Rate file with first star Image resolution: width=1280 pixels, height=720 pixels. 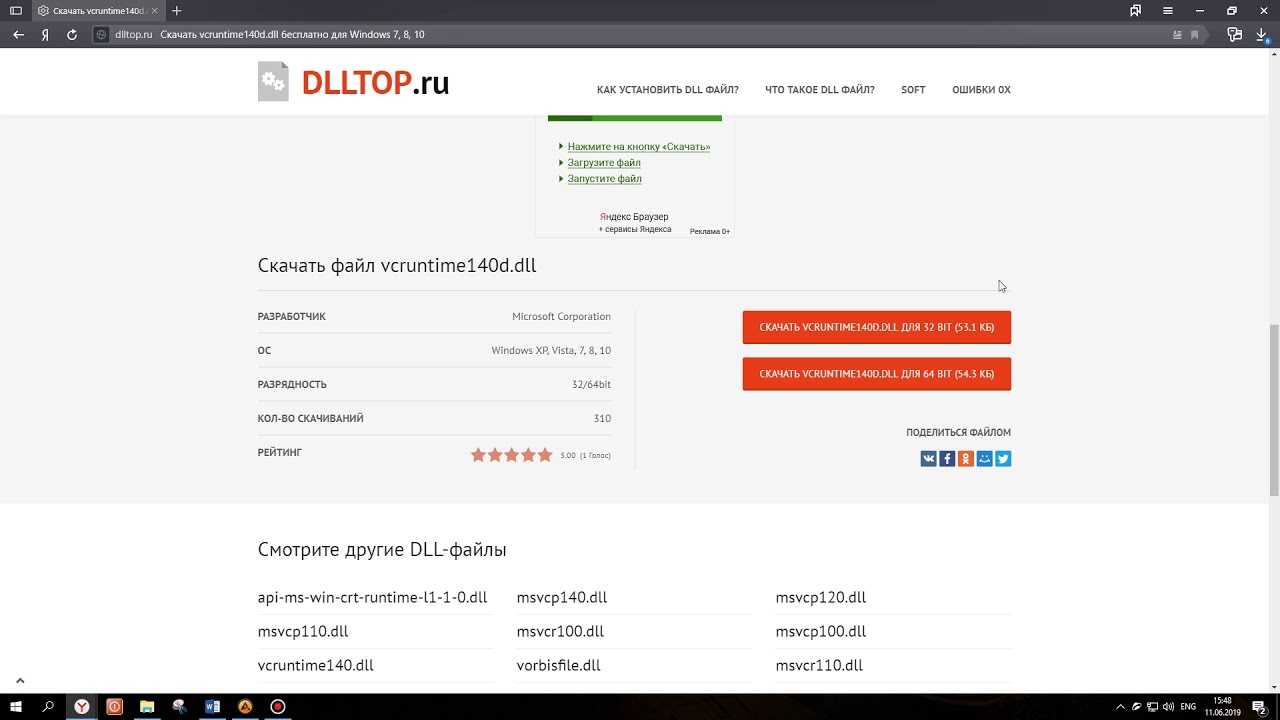click(478, 455)
